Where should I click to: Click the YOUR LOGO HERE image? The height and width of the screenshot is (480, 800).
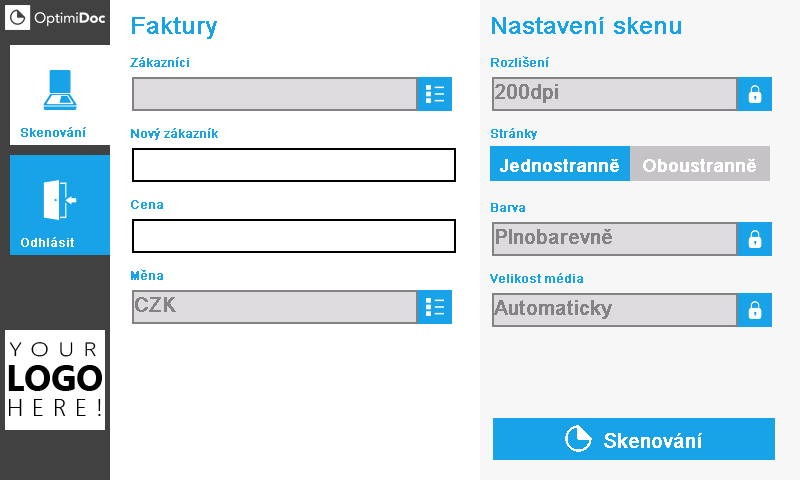click(x=55, y=380)
